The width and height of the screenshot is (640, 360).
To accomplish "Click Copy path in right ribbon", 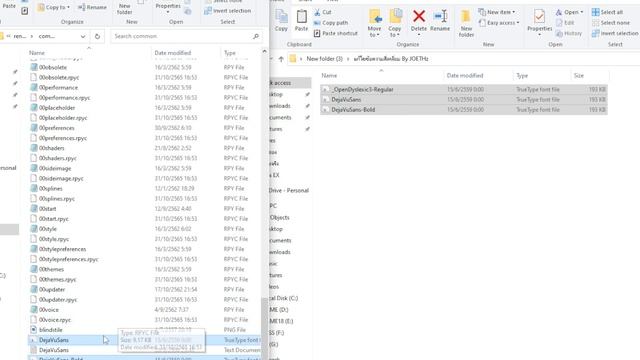I will 331,23.
